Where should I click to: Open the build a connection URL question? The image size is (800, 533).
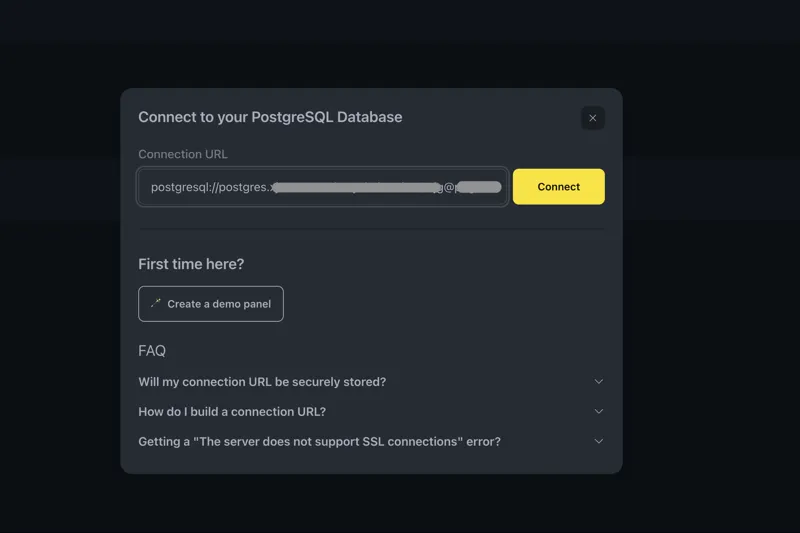pos(232,412)
